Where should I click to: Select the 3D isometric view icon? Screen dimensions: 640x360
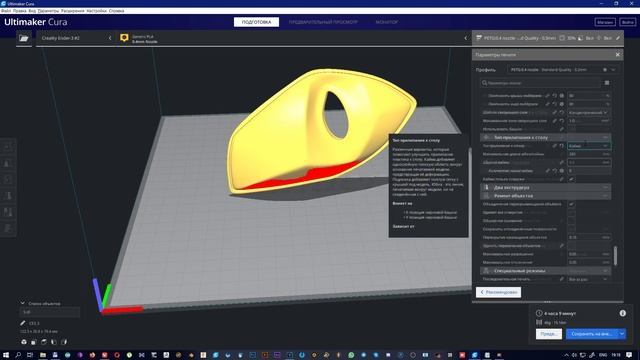coord(24,342)
